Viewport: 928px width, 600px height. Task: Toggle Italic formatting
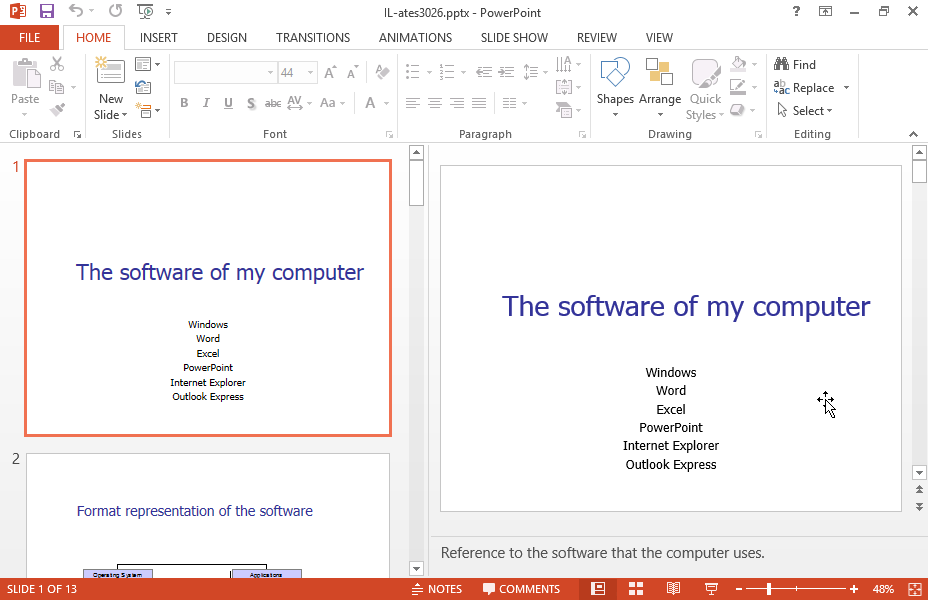(206, 103)
